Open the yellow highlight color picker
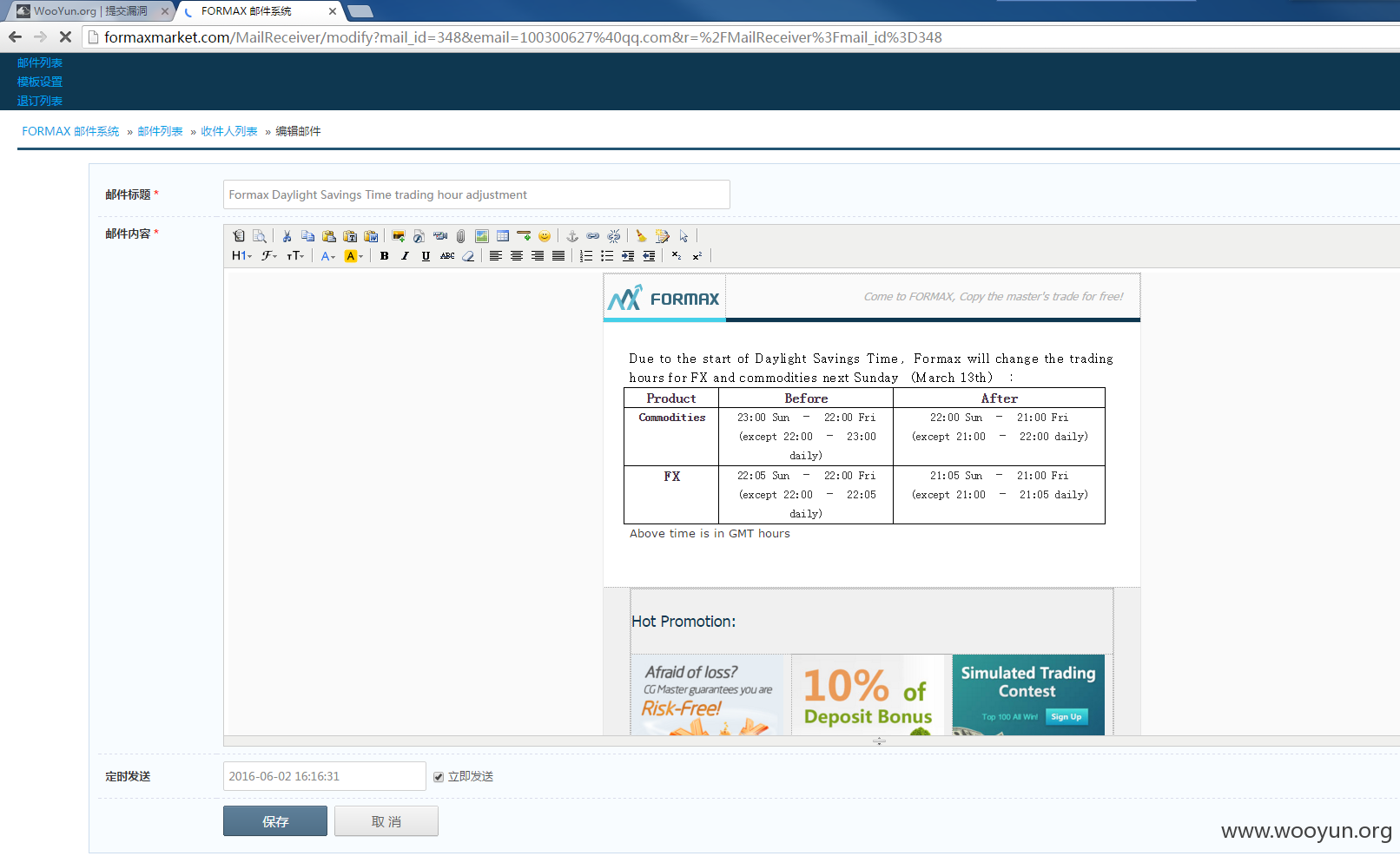Viewport: 1400px width, 856px height. (353, 256)
